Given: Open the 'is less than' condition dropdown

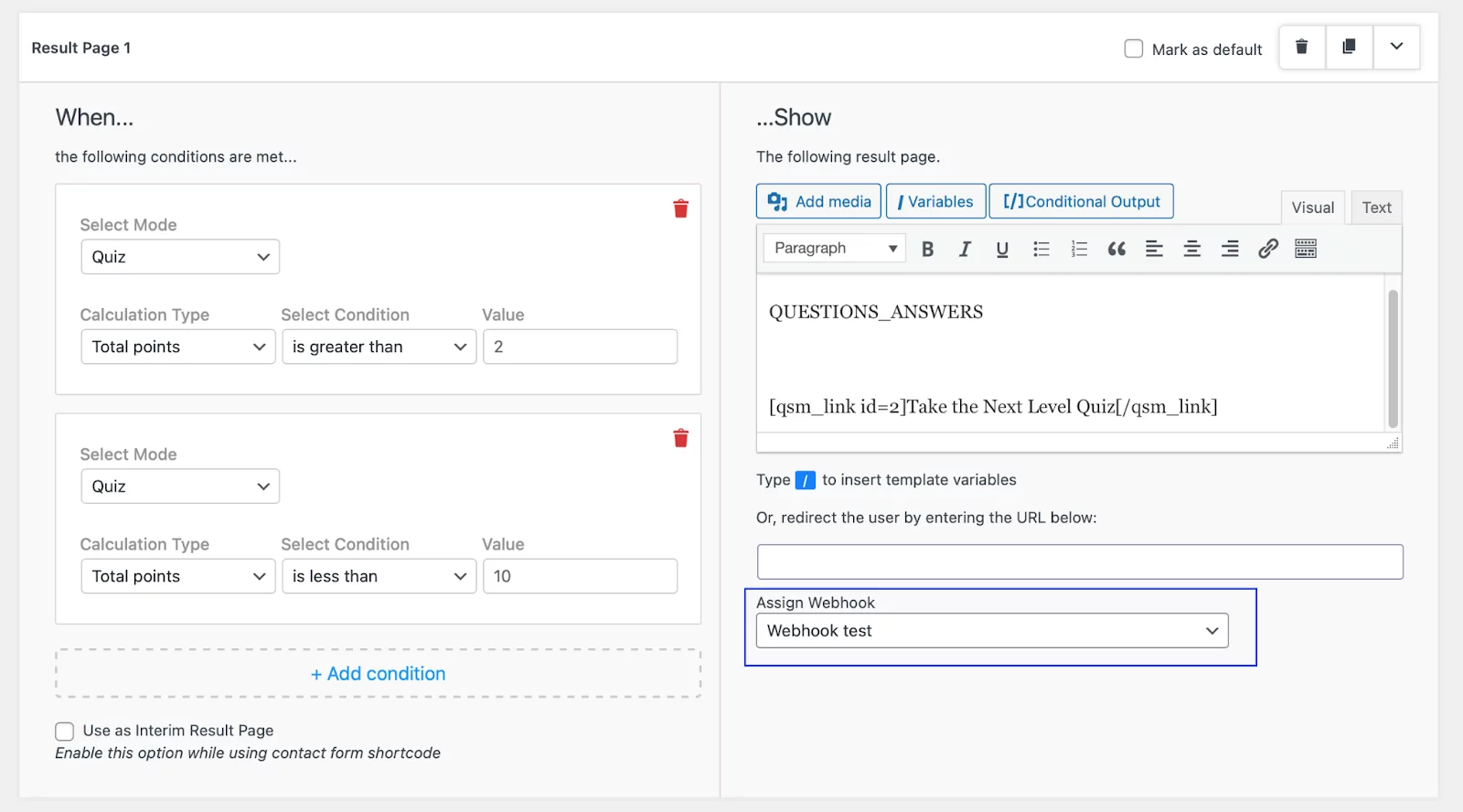Looking at the screenshot, I should [379, 576].
